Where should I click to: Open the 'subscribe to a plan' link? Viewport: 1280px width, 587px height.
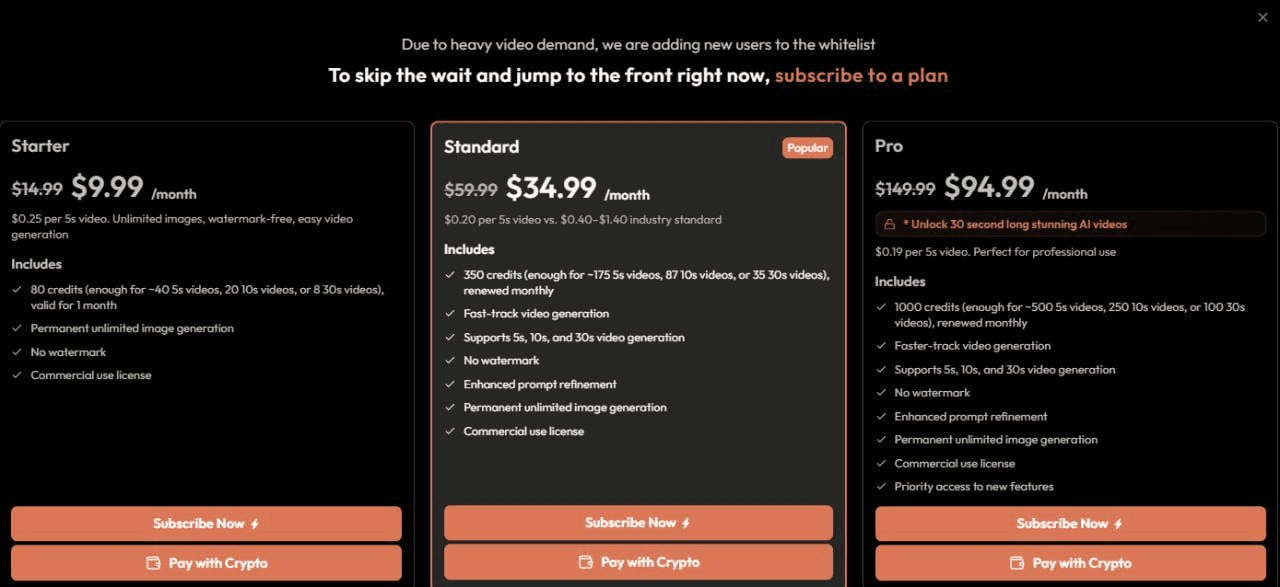[x=861, y=75]
